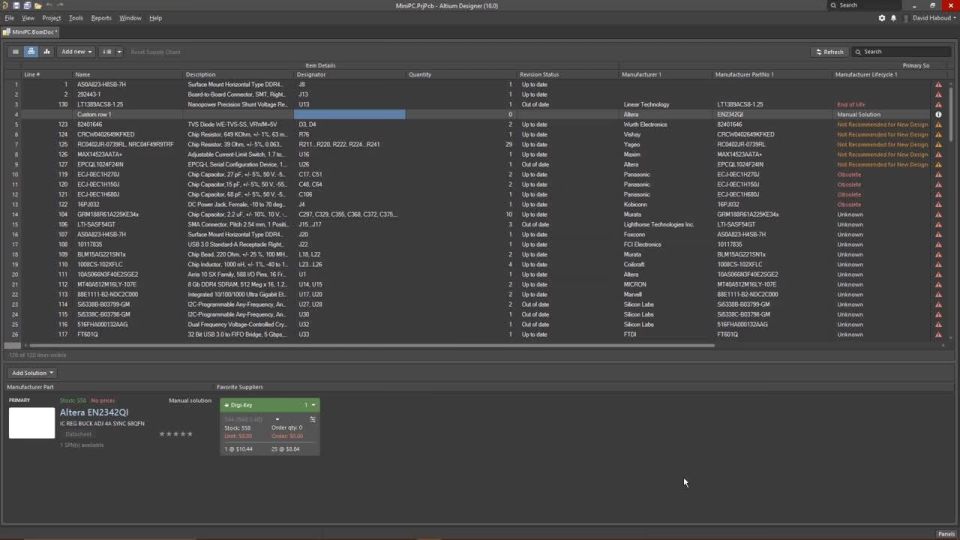960x540 pixels.
Task: Select the FT601Q name cell
Action: click(129, 334)
